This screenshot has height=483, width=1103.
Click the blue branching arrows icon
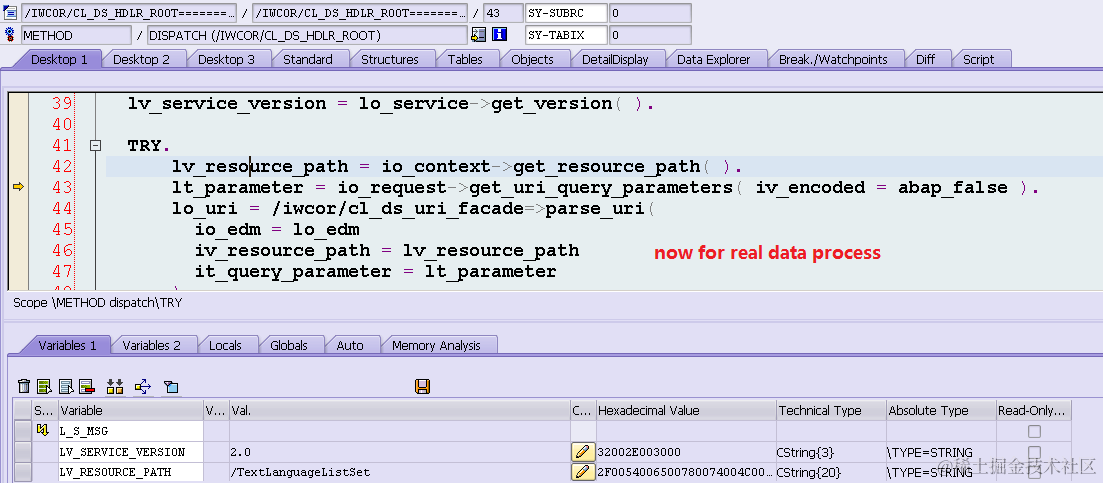click(143, 386)
